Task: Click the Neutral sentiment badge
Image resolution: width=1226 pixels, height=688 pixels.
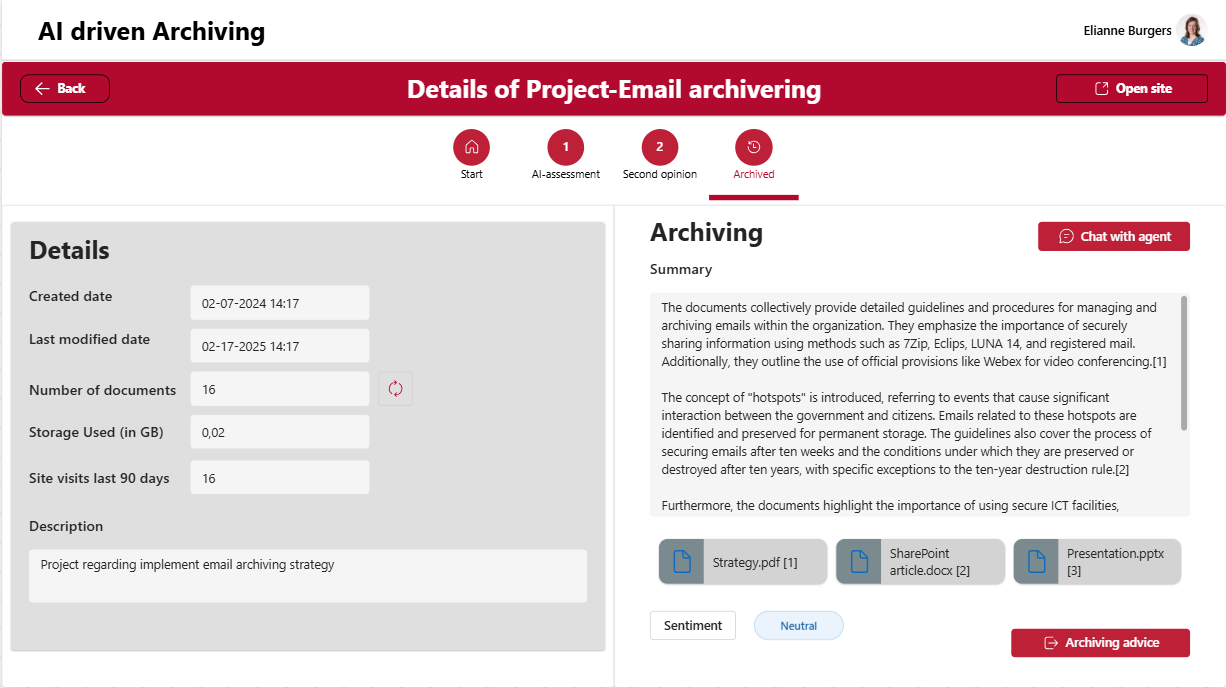Action: coord(798,625)
